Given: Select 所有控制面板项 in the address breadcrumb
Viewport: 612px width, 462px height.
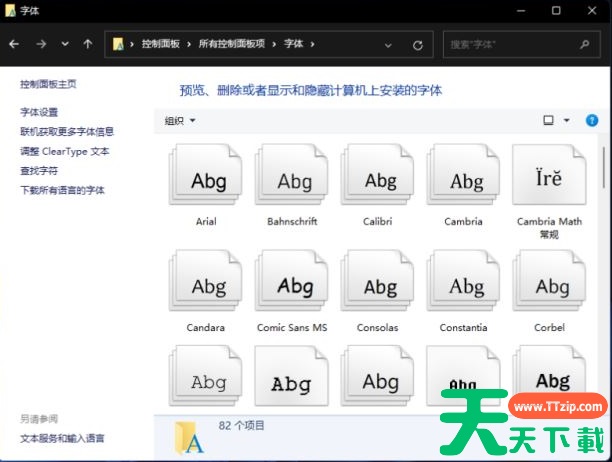Looking at the screenshot, I should [x=232, y=44].
